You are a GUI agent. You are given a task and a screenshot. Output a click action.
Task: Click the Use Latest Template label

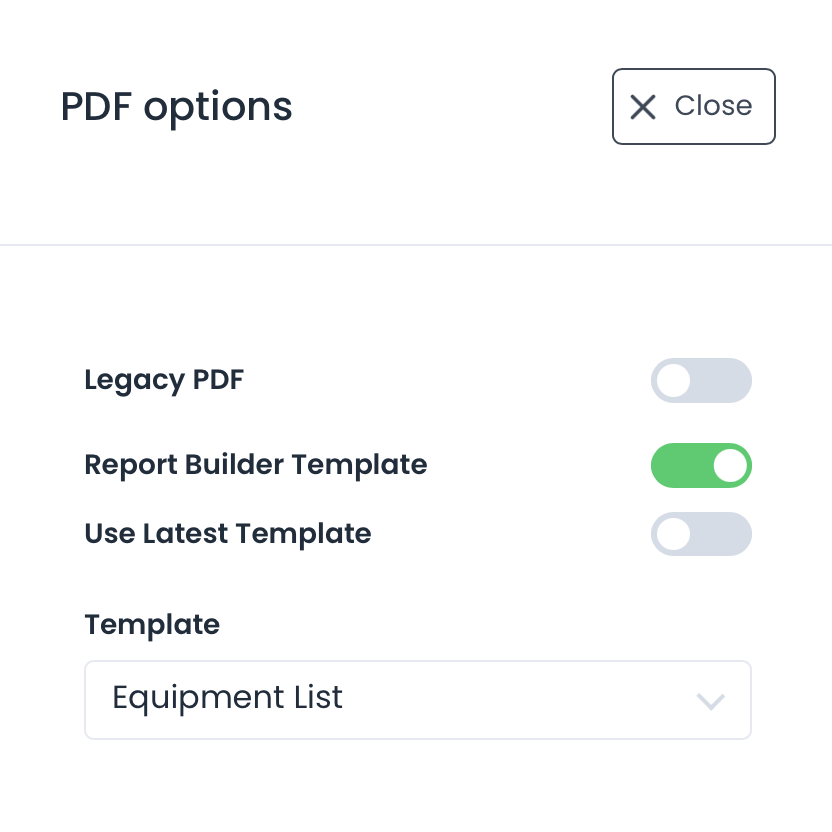tap(227, 534)
